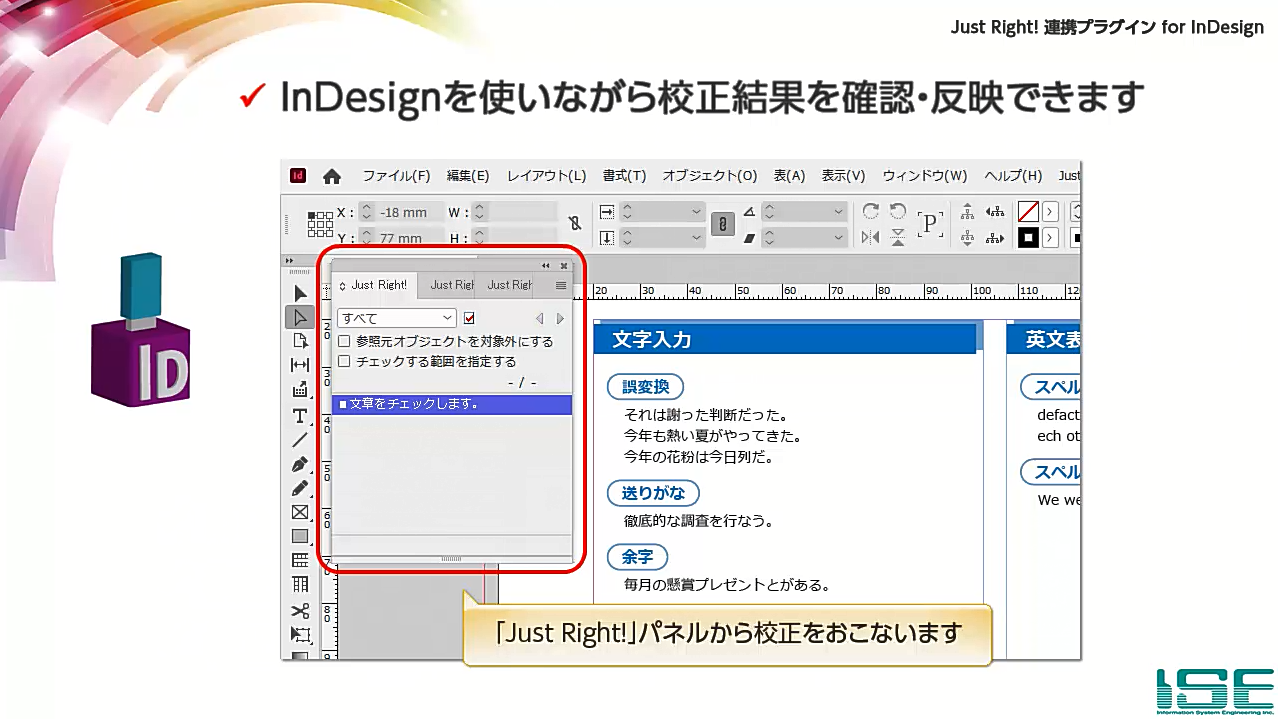Toggle the red checkbox beside すべて dropdown

pos(469,319)
